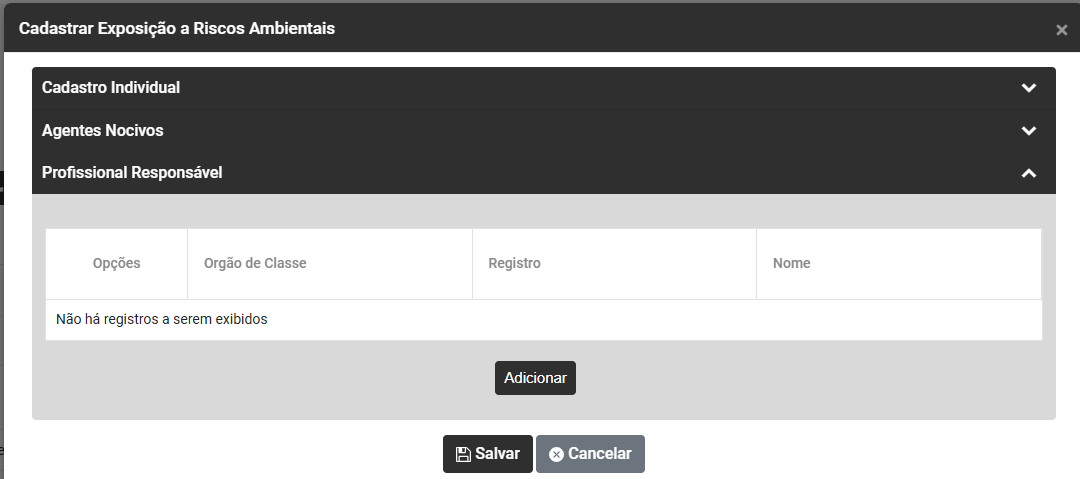
Task: Open the Cadastro Individual section header
Action: tap(111, 88)
